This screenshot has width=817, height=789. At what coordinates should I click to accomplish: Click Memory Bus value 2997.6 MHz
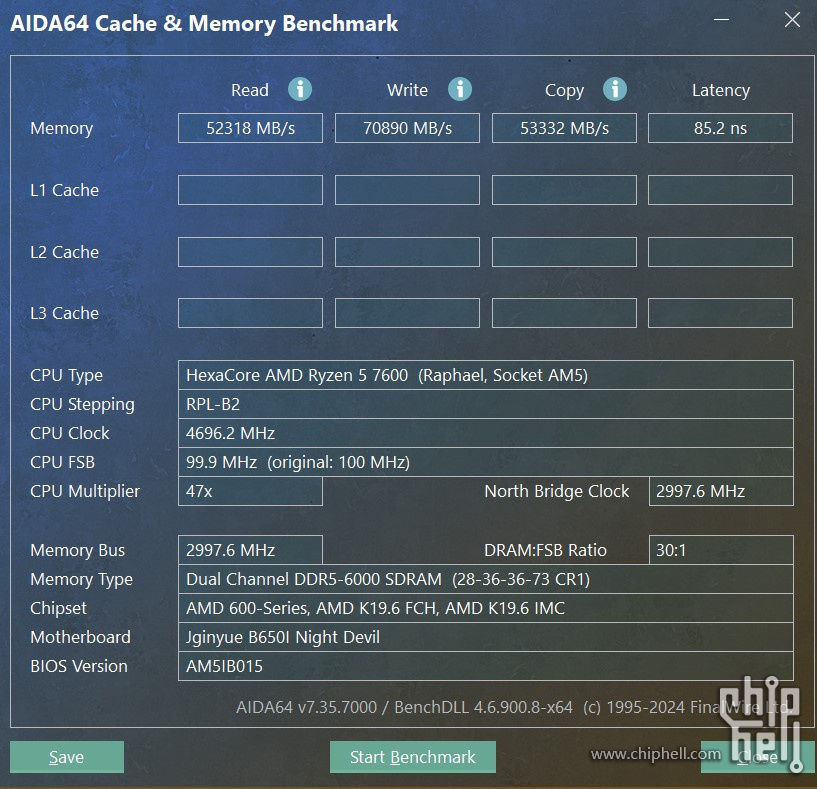coord(250,550)
